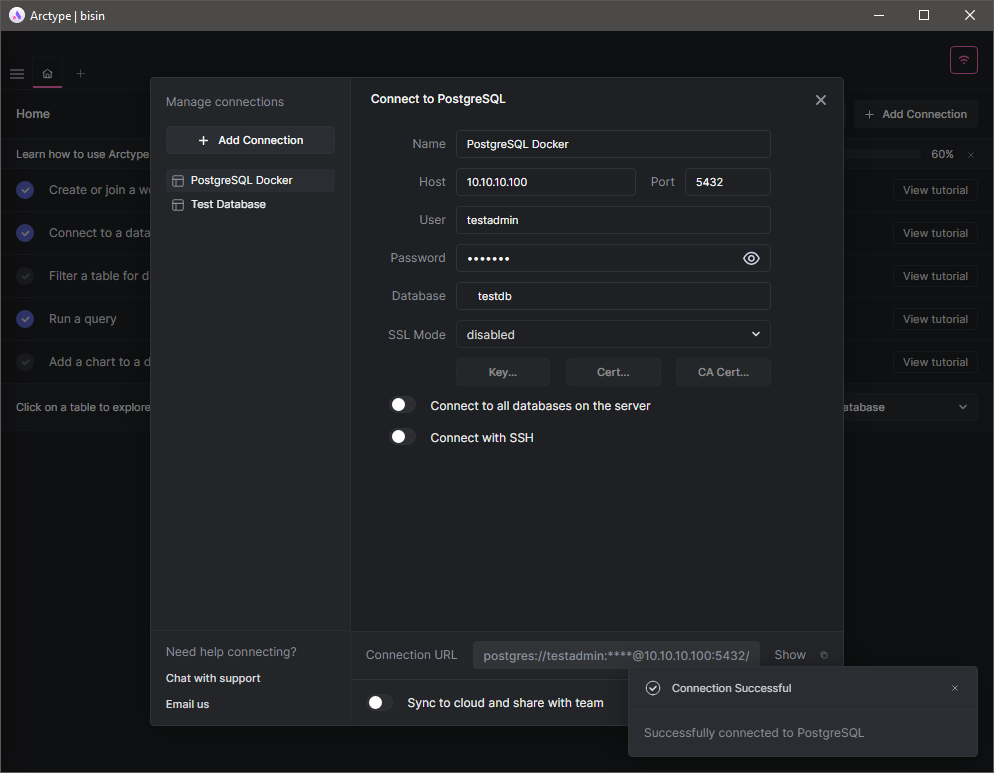
Task: Toggle Sync to cloud and share
Action: [379, 703]
